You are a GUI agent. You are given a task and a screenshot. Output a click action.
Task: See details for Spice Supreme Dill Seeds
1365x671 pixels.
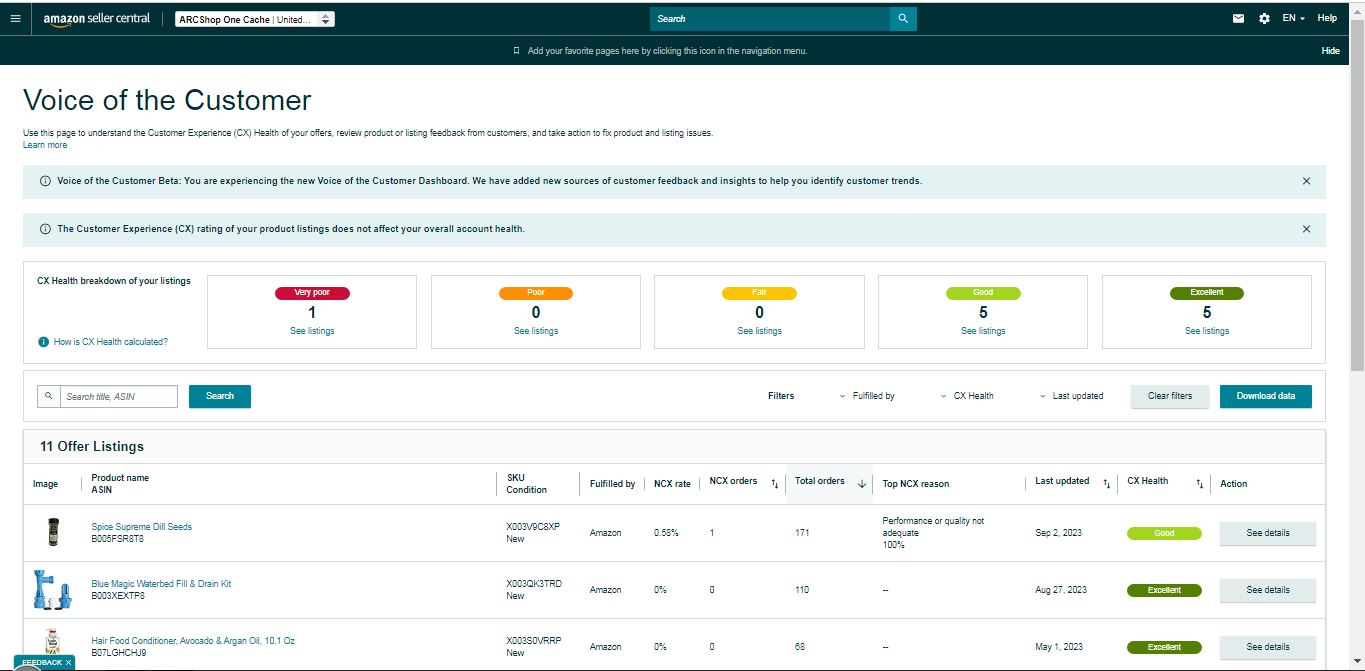pyautogui.click(x=1268, y=533)
